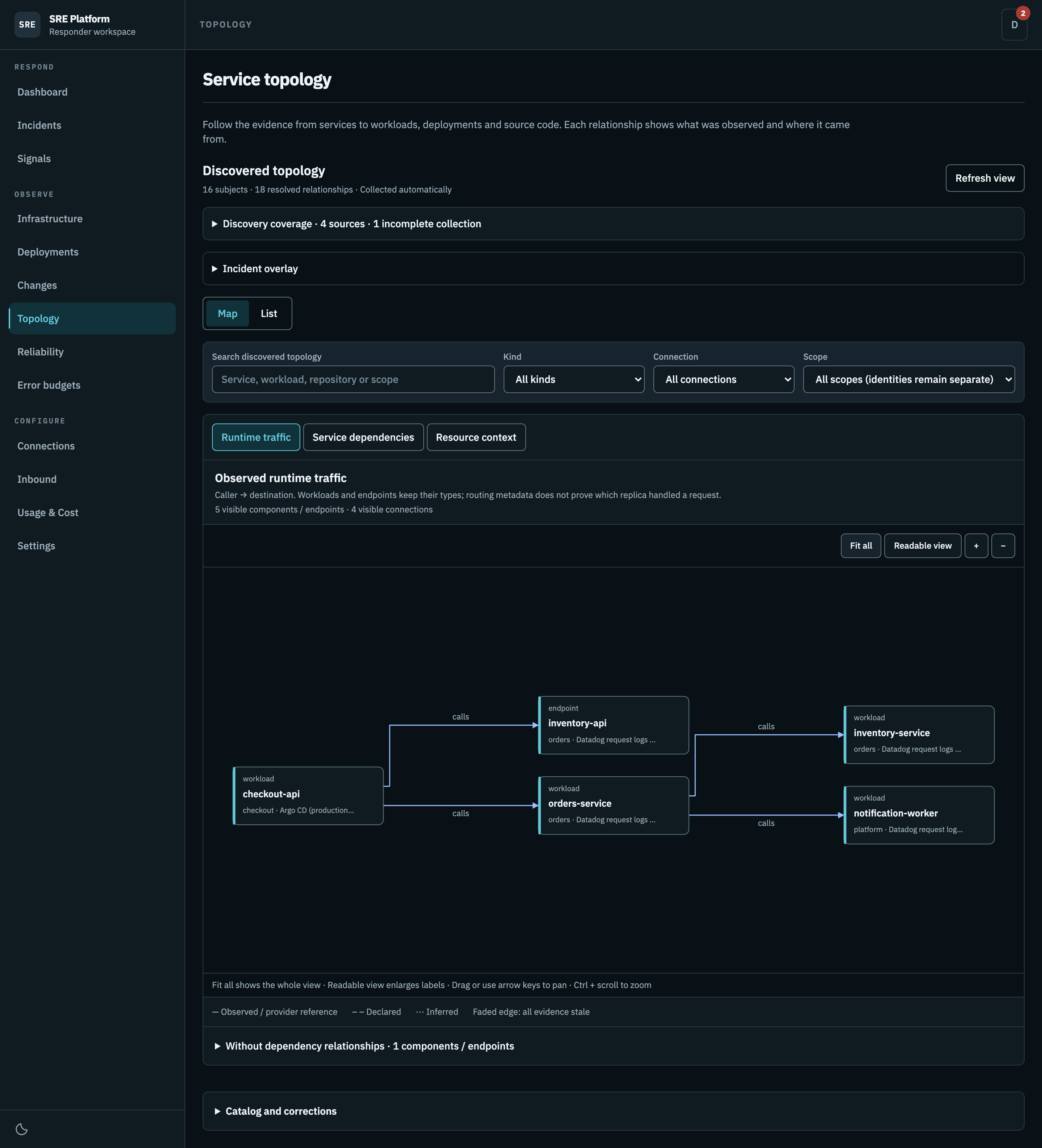Open the D user avatar menu
Image resolution: width=1042 pixels, height=1148 pixels.
pos(1014,25)
